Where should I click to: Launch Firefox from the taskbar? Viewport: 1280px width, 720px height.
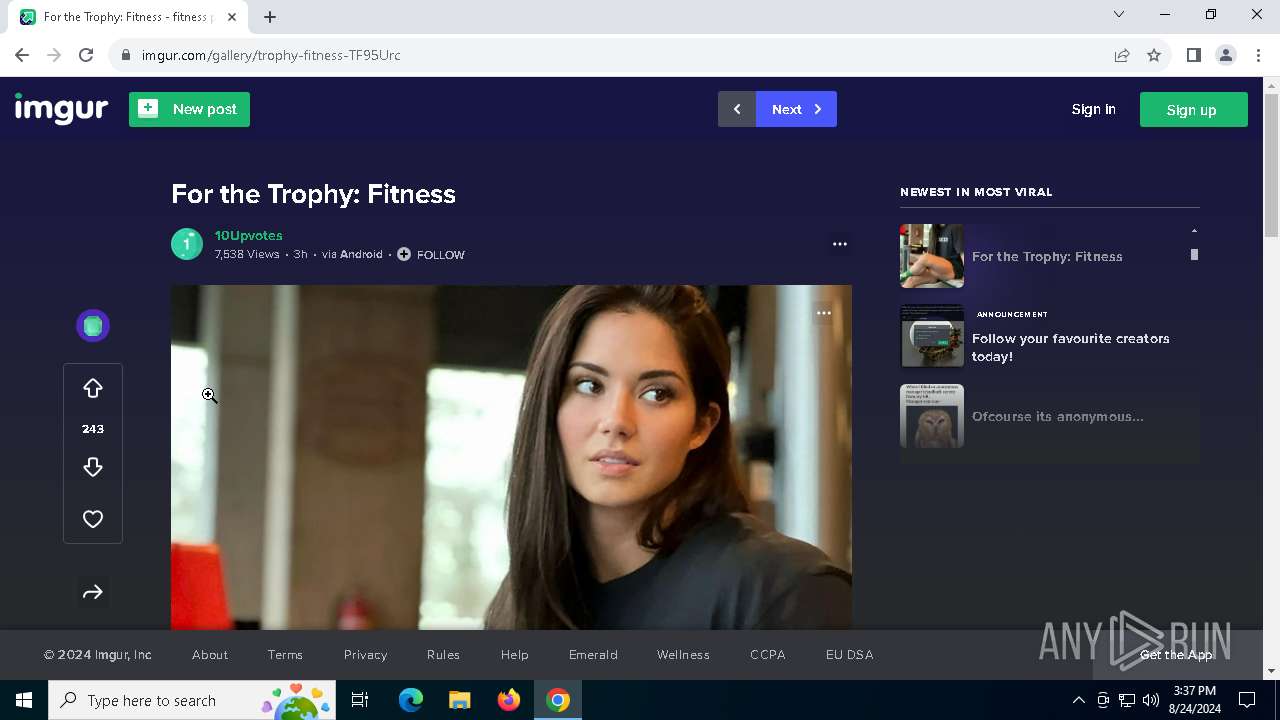pos(509,700)
